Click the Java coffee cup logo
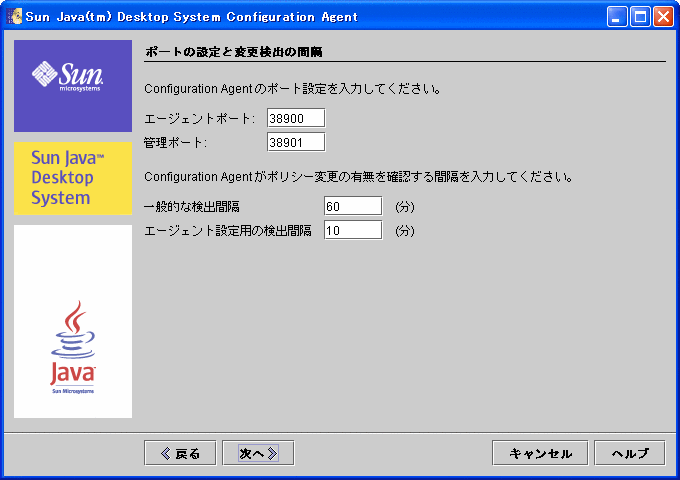680x480 pixels. click(x=73, y=347)
